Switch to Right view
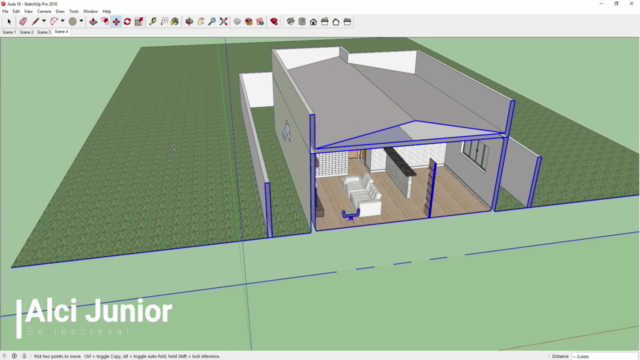Image resolution: width=640 pixels, height=360 pixels. [324, 22]
